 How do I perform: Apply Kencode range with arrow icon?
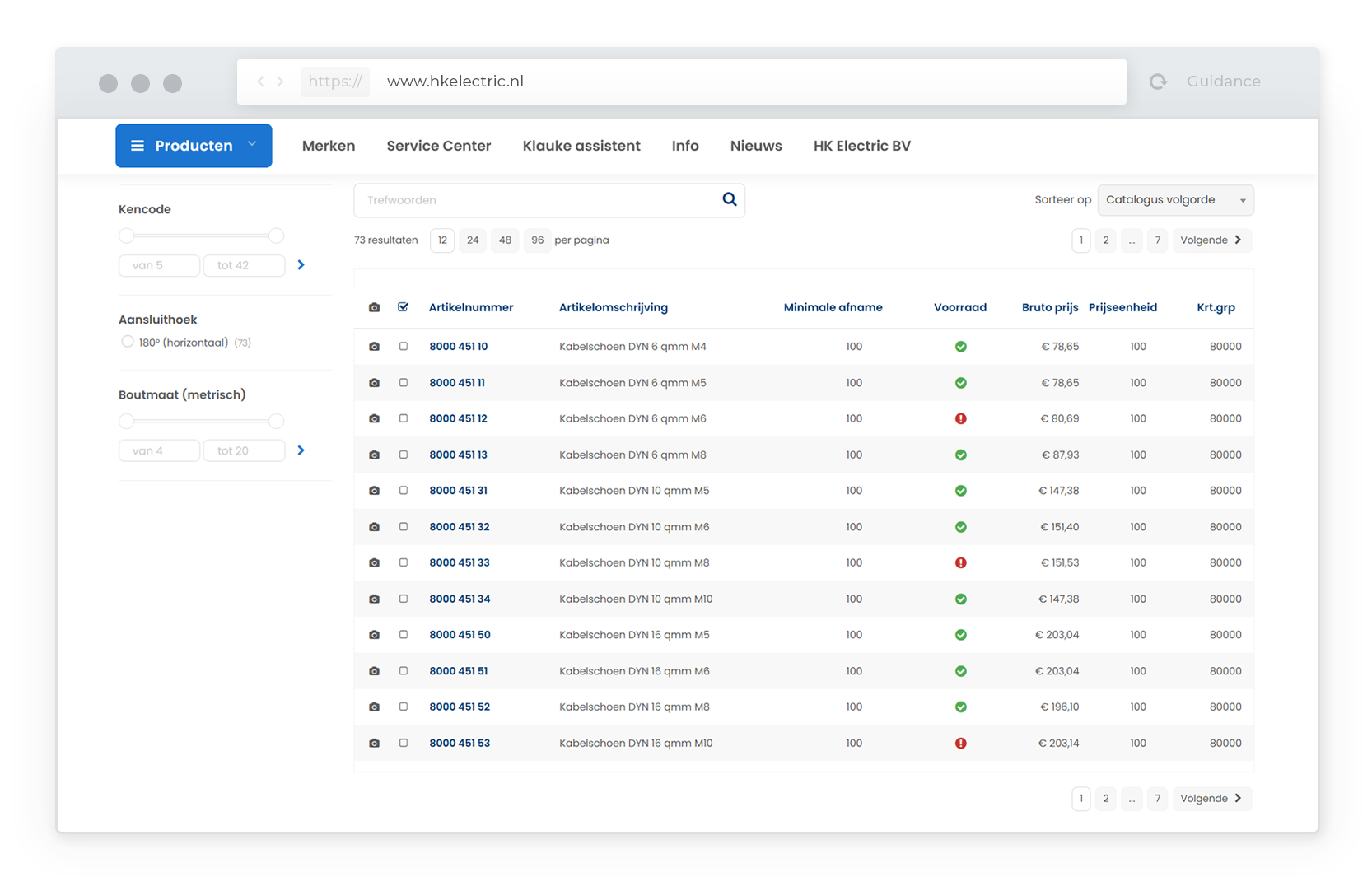coord(301,265)
